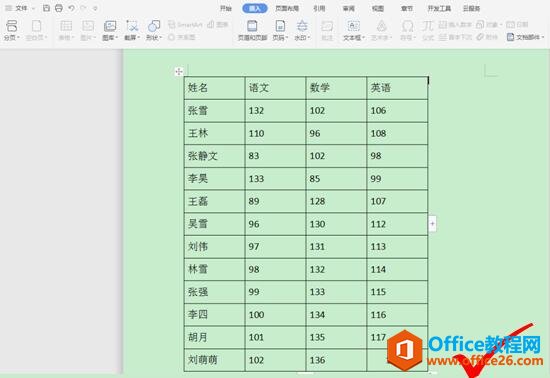Click the print icon in quick access toolbar

pyautogui.click(x=59, y=8)
